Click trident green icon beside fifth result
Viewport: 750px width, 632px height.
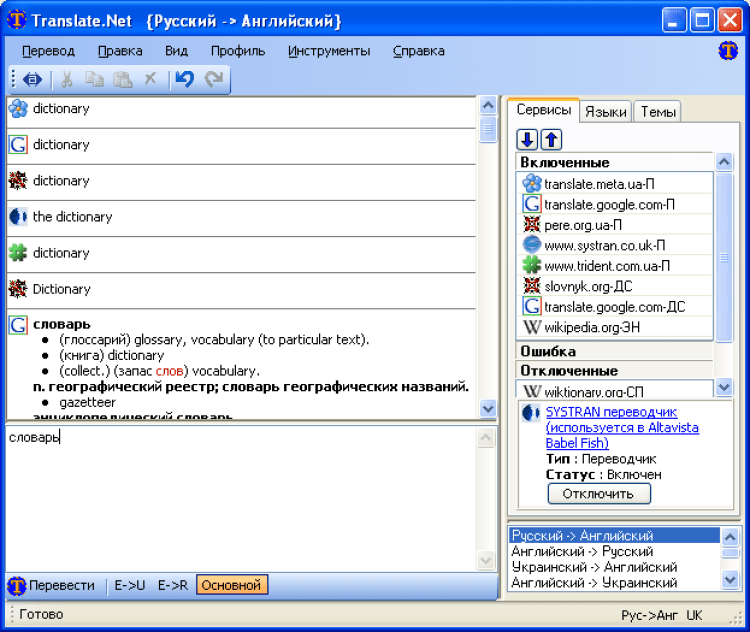tap(18, 253)
